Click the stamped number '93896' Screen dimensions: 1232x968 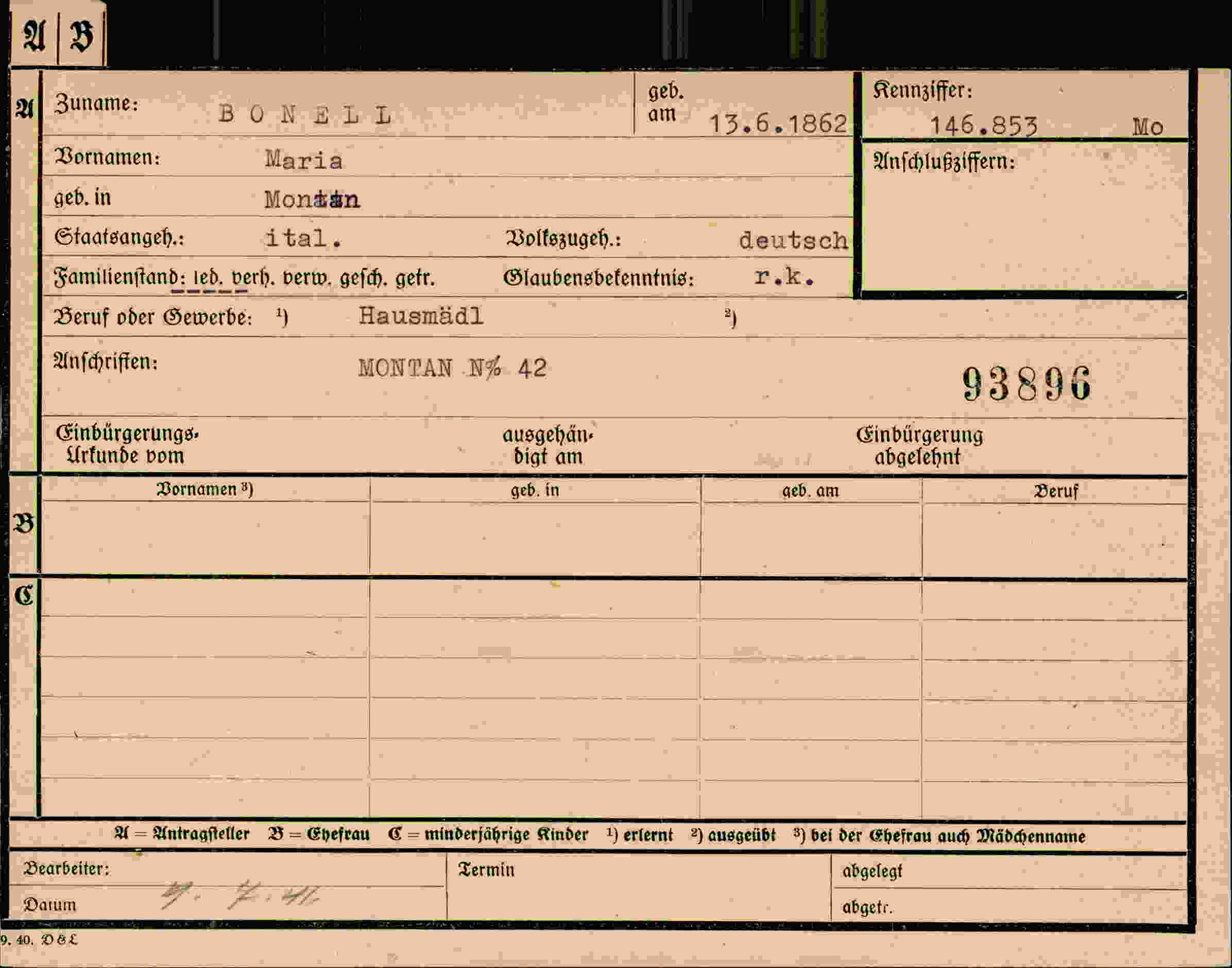tap(1027, 384)
